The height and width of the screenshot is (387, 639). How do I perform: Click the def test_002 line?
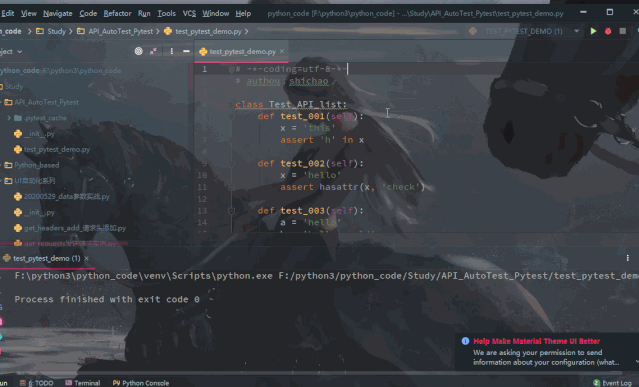[310, 164]
